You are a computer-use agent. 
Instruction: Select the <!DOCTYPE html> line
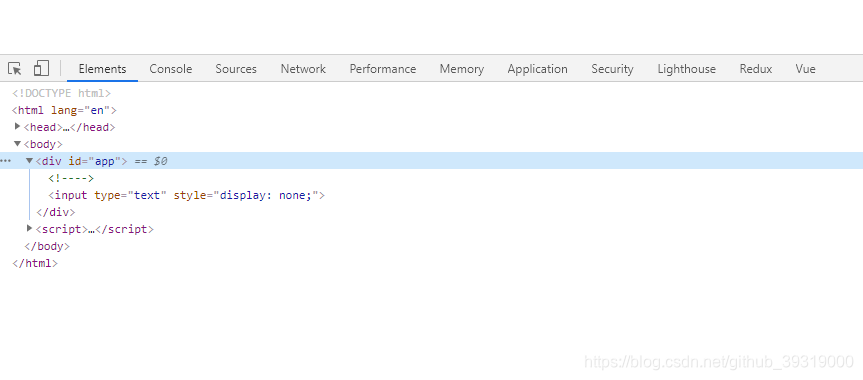click(62, 93)
